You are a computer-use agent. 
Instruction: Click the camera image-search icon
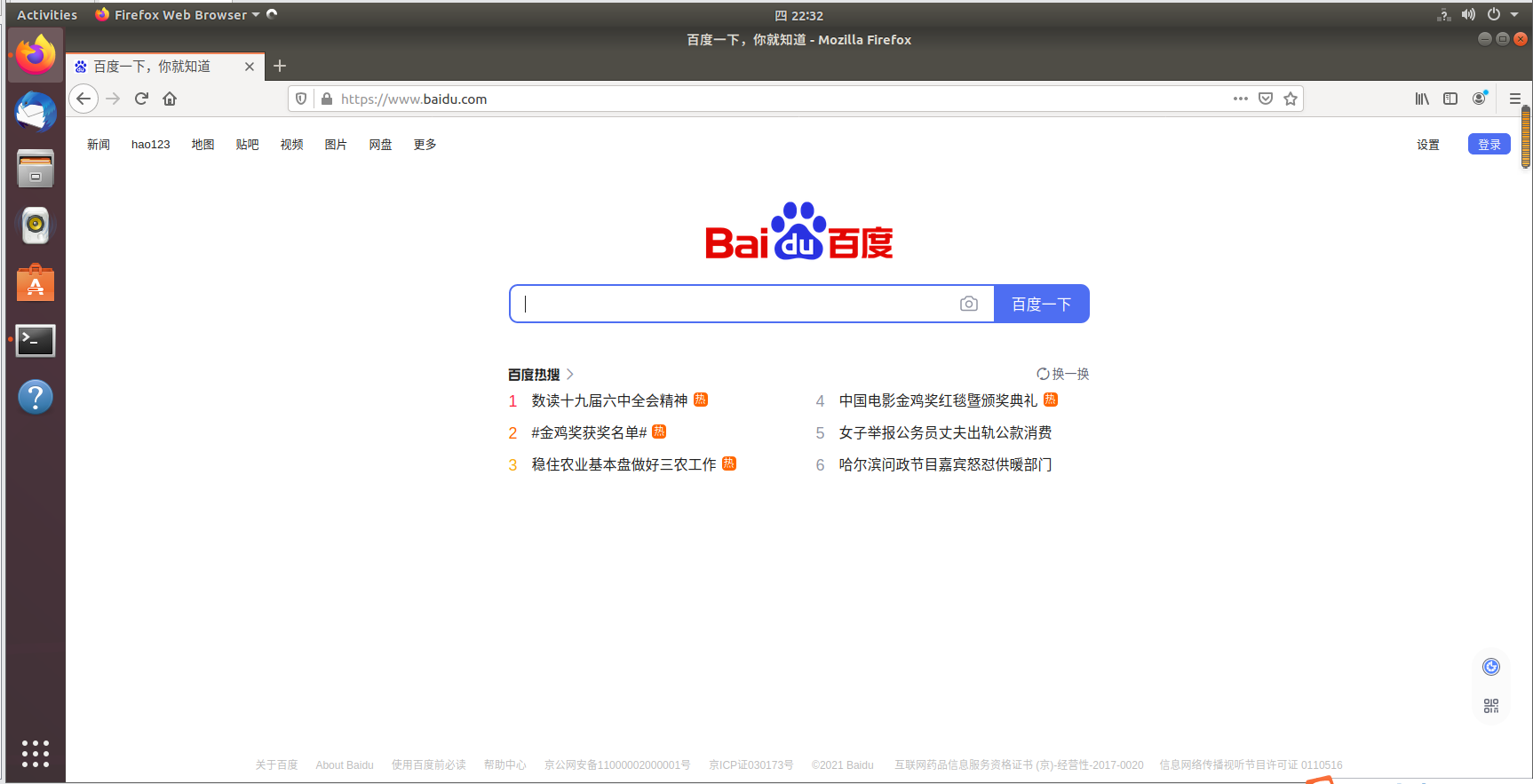(x=969, y=304)
